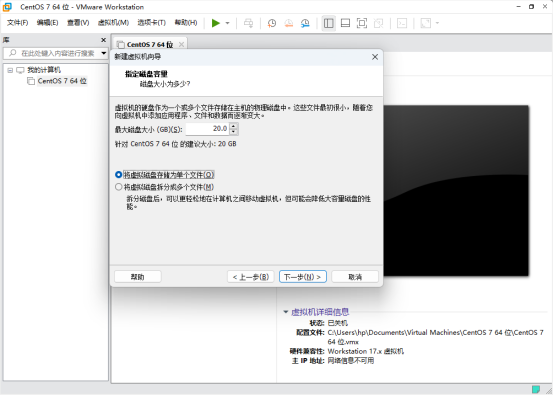Toggle the thumbnail bar view icon
This screenshot has width=554, height=395.
(x=345, y=23)
